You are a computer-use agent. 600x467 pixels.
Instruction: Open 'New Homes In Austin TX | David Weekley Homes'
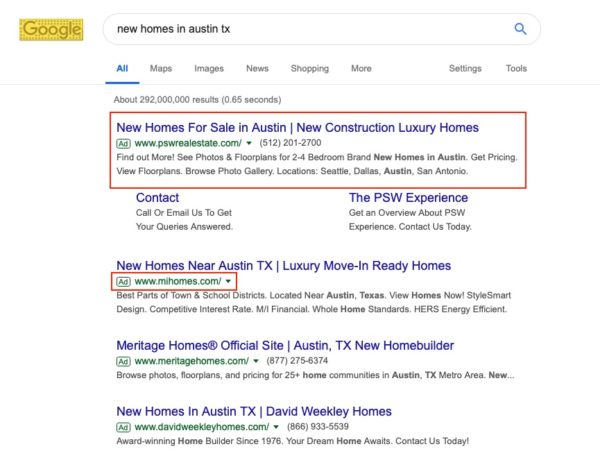(254, 411)
